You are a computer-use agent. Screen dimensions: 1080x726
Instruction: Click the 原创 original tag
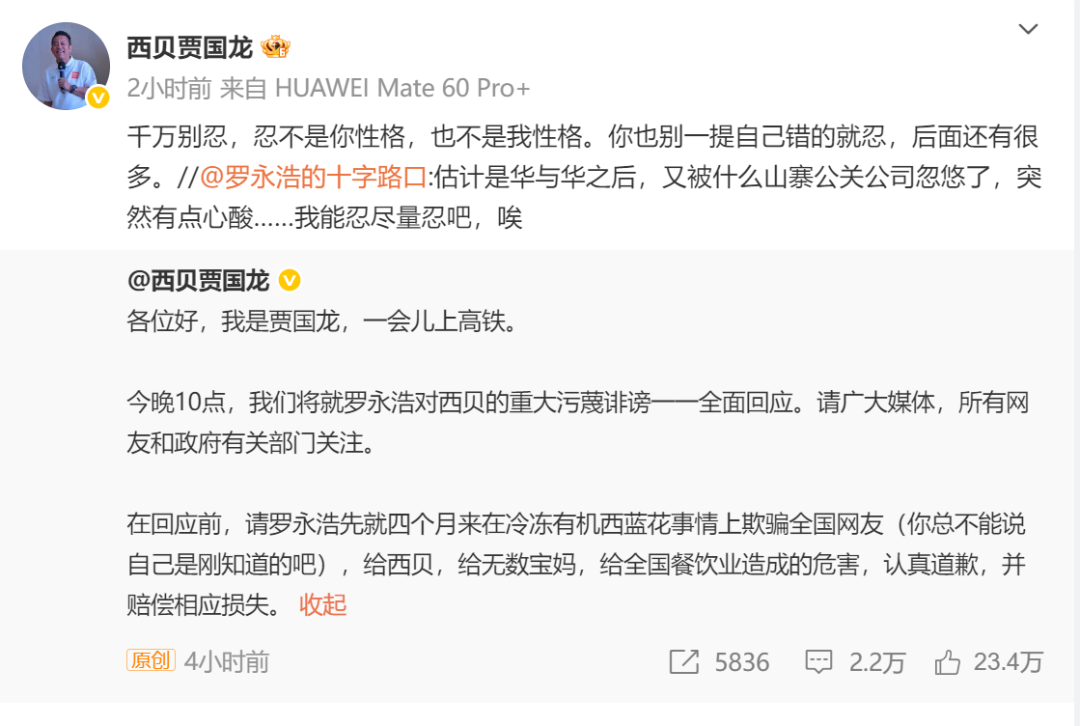151,660
